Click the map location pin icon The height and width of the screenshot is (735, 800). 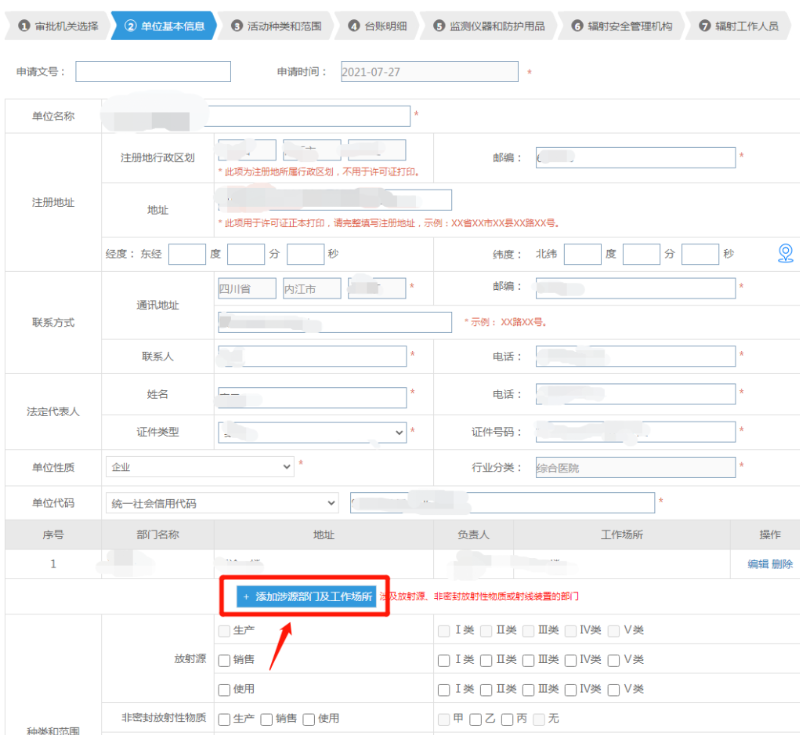(x=786, y=254)
